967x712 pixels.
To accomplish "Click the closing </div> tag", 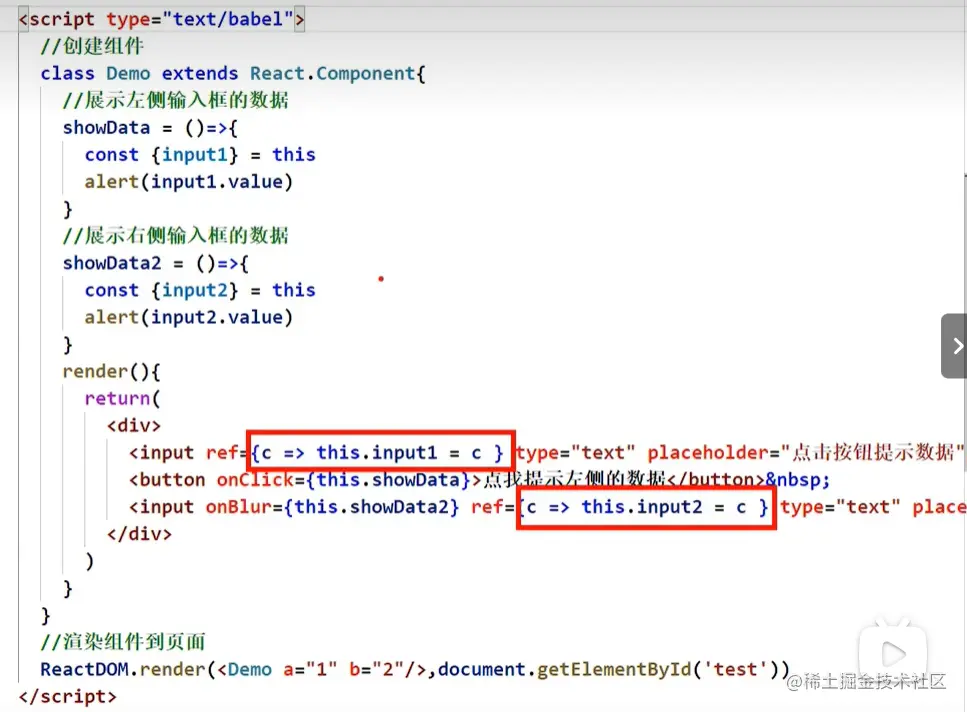I will [139, 534].
